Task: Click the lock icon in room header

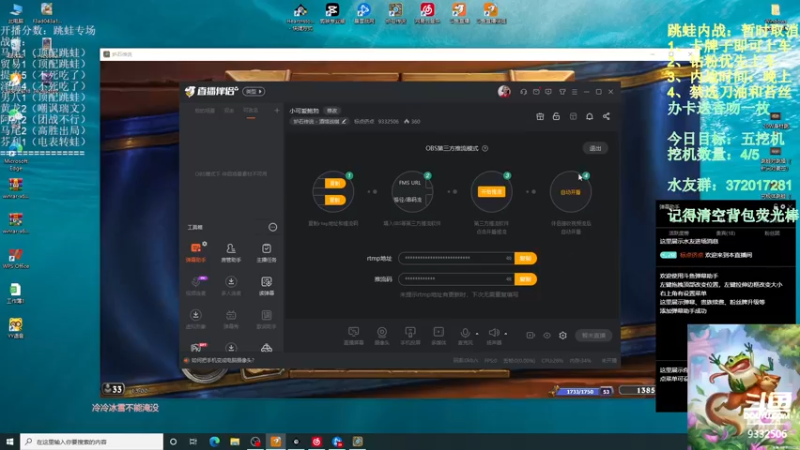Action: [556, 116]
